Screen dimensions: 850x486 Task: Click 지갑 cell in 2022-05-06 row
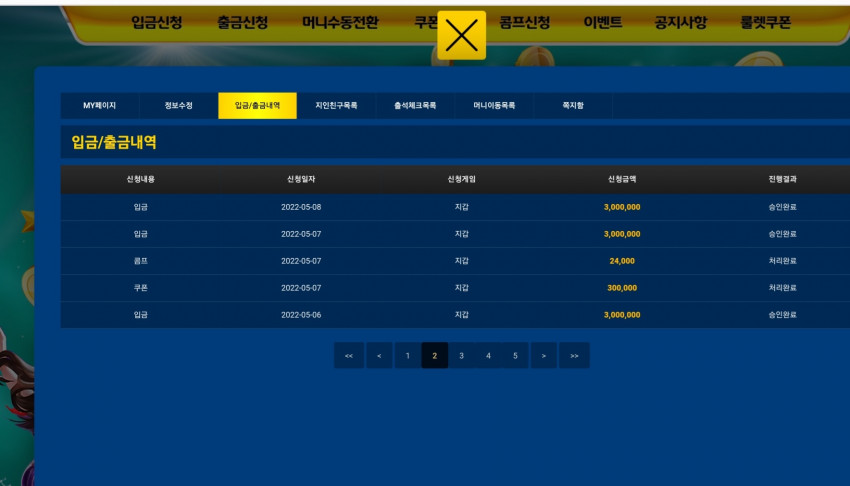point(461,315)
